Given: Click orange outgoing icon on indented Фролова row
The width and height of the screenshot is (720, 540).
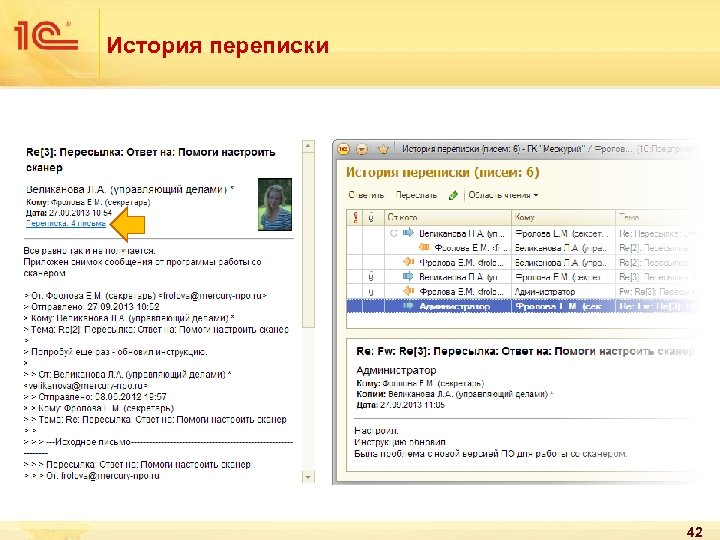Looking at the screenshot, I should point(424,248).
